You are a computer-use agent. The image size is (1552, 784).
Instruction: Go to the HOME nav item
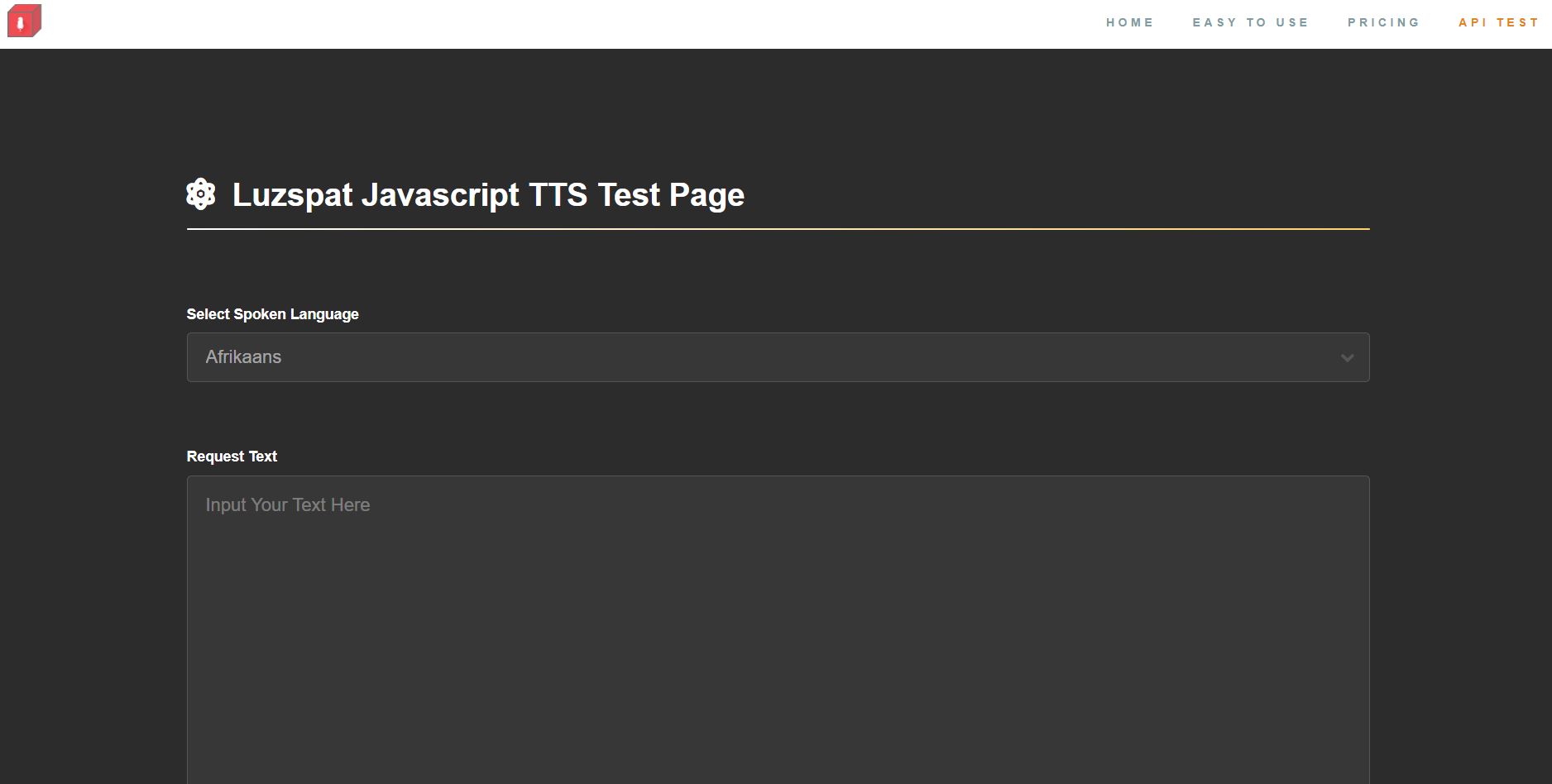pos(1129,22)
